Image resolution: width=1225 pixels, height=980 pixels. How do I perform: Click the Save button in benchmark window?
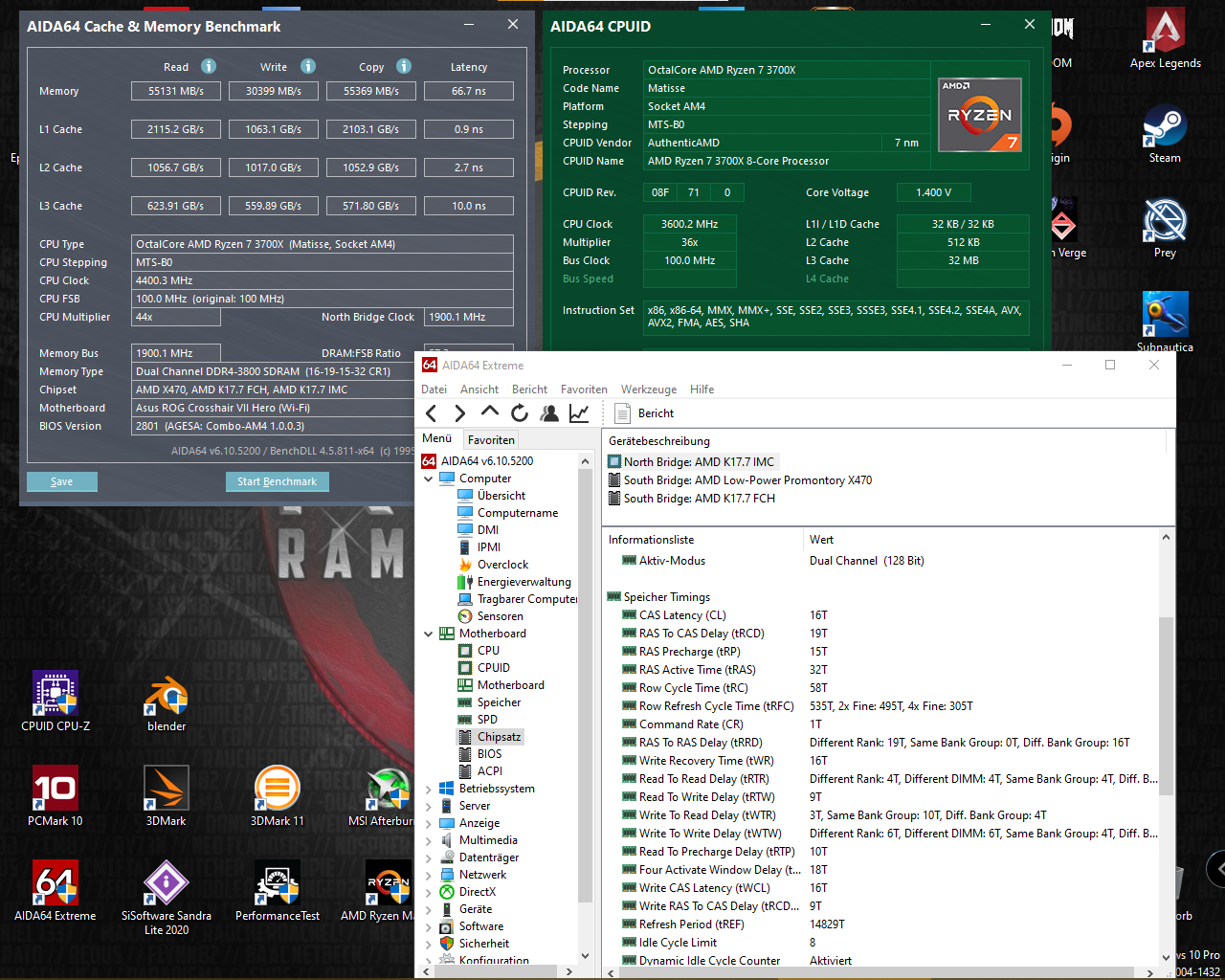(x=61, y=481)
